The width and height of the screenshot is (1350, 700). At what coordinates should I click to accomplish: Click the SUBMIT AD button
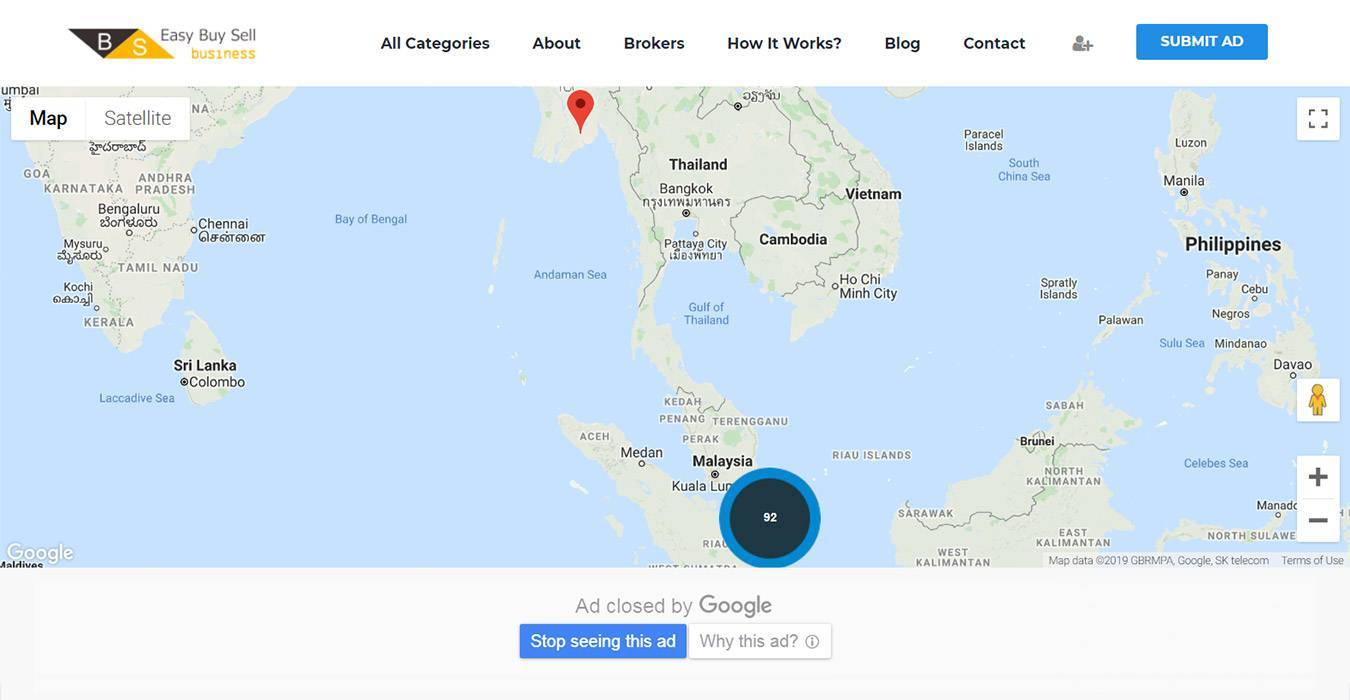point(1202,42)
